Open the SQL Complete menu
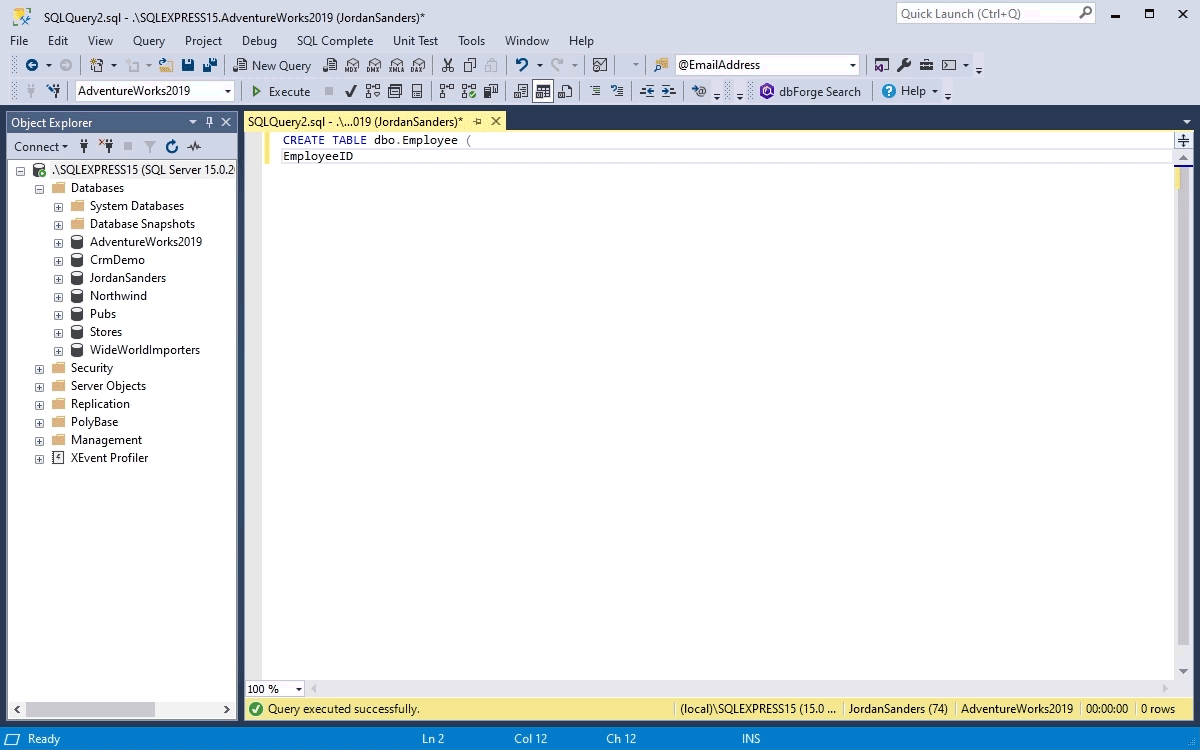 coord(334,41)
